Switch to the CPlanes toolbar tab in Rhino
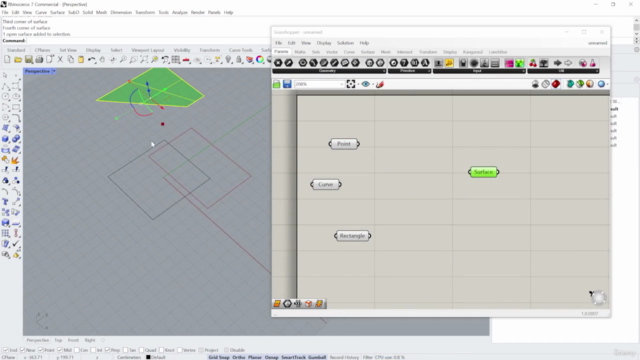The height and width of the screenshot is (360, 640). tap(42, 50)
